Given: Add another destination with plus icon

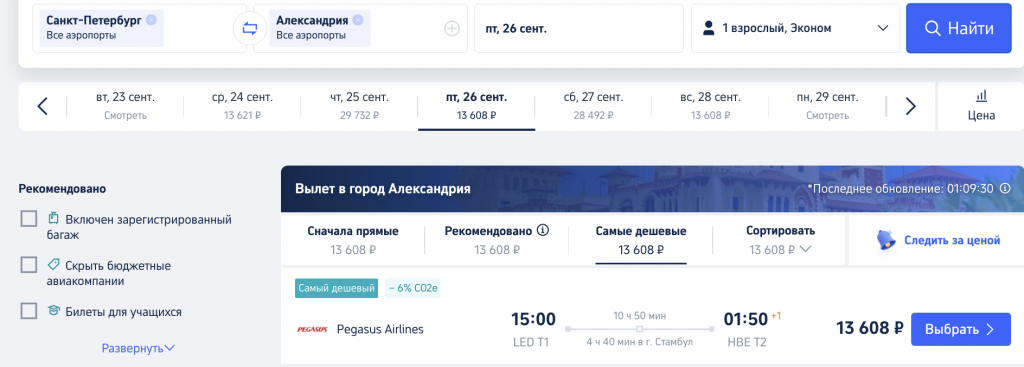Looking at the screenshot, I should tap(452, 29).
